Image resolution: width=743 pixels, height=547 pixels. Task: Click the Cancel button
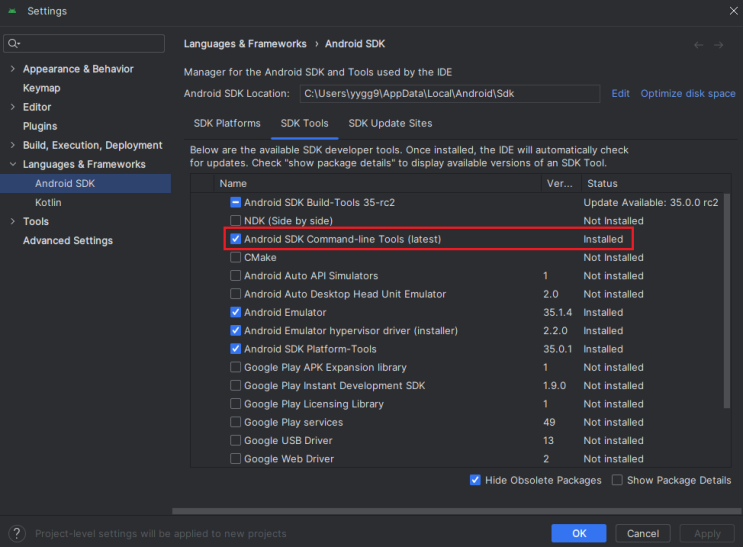pos(643,533)
